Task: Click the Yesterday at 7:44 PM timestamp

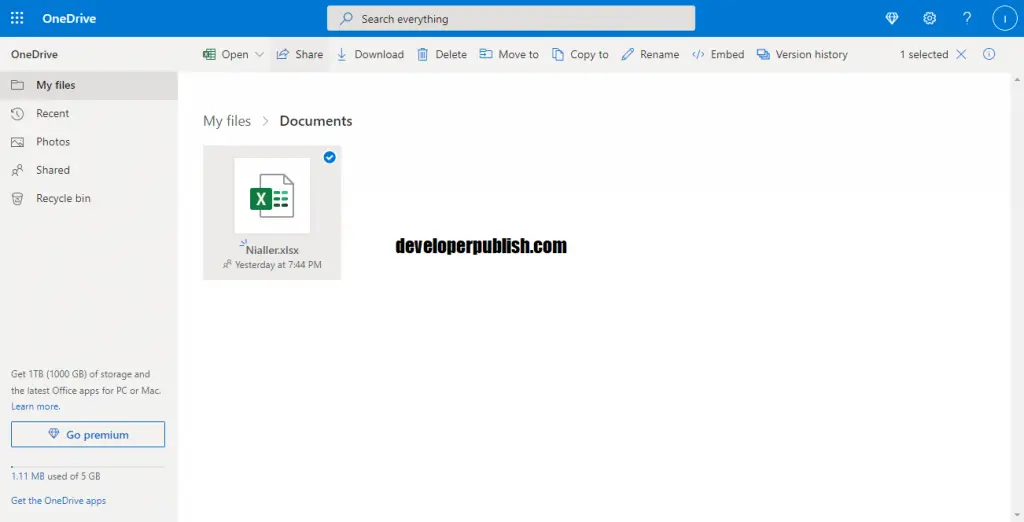Action: (x=278, y=265)
